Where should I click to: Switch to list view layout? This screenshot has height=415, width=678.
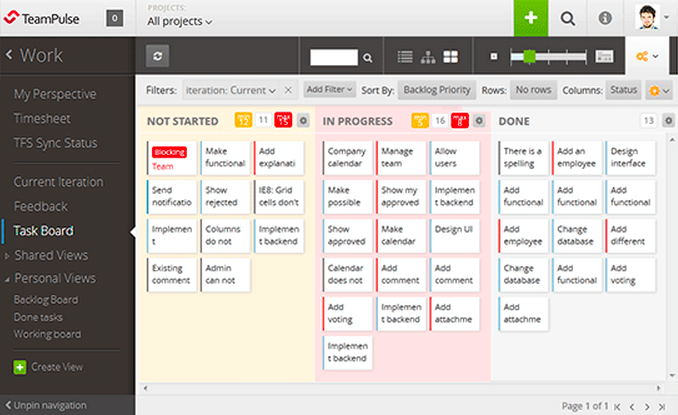point(405,57)
